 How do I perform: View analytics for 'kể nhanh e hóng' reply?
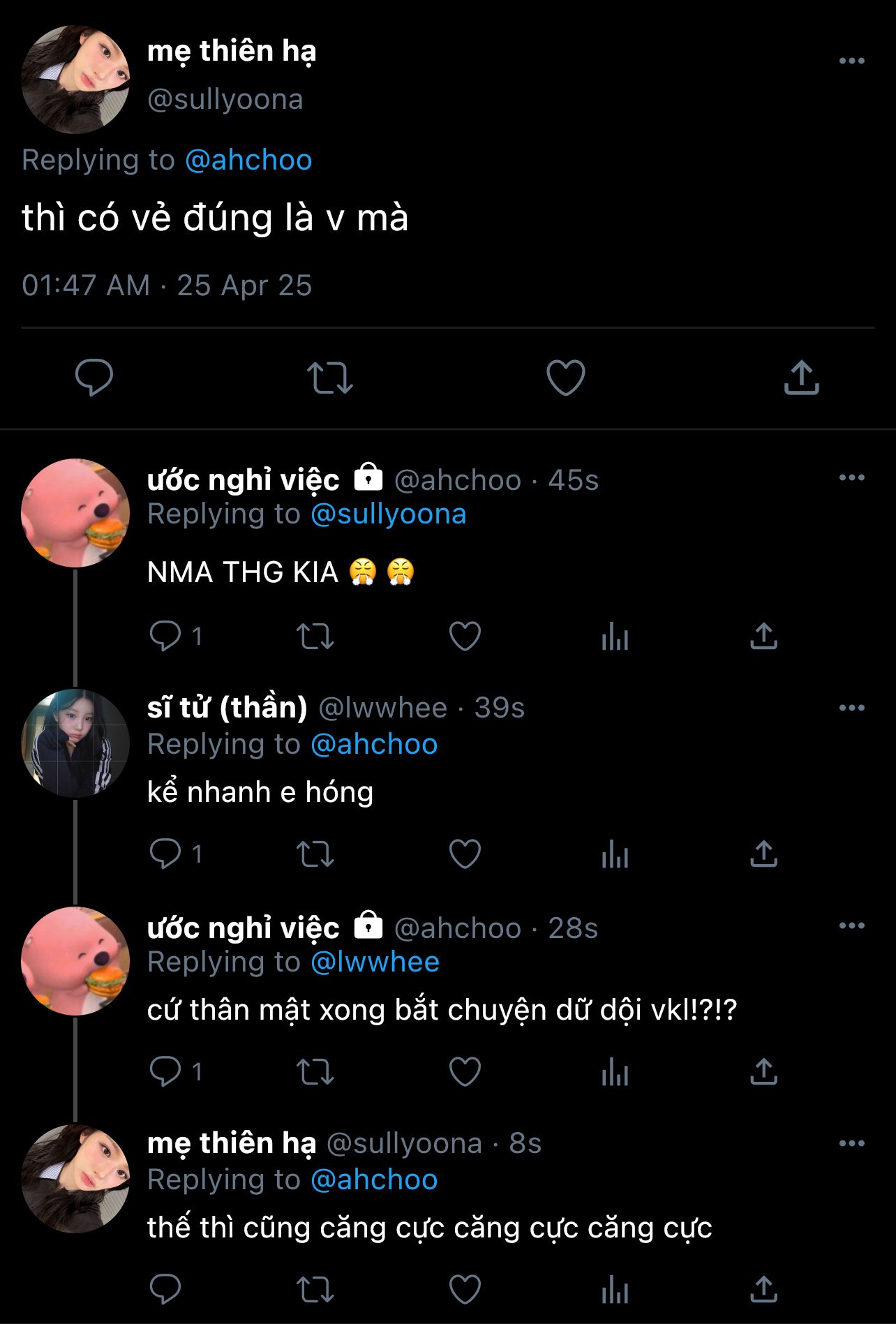pyautogui.click(x=615, y=854)
